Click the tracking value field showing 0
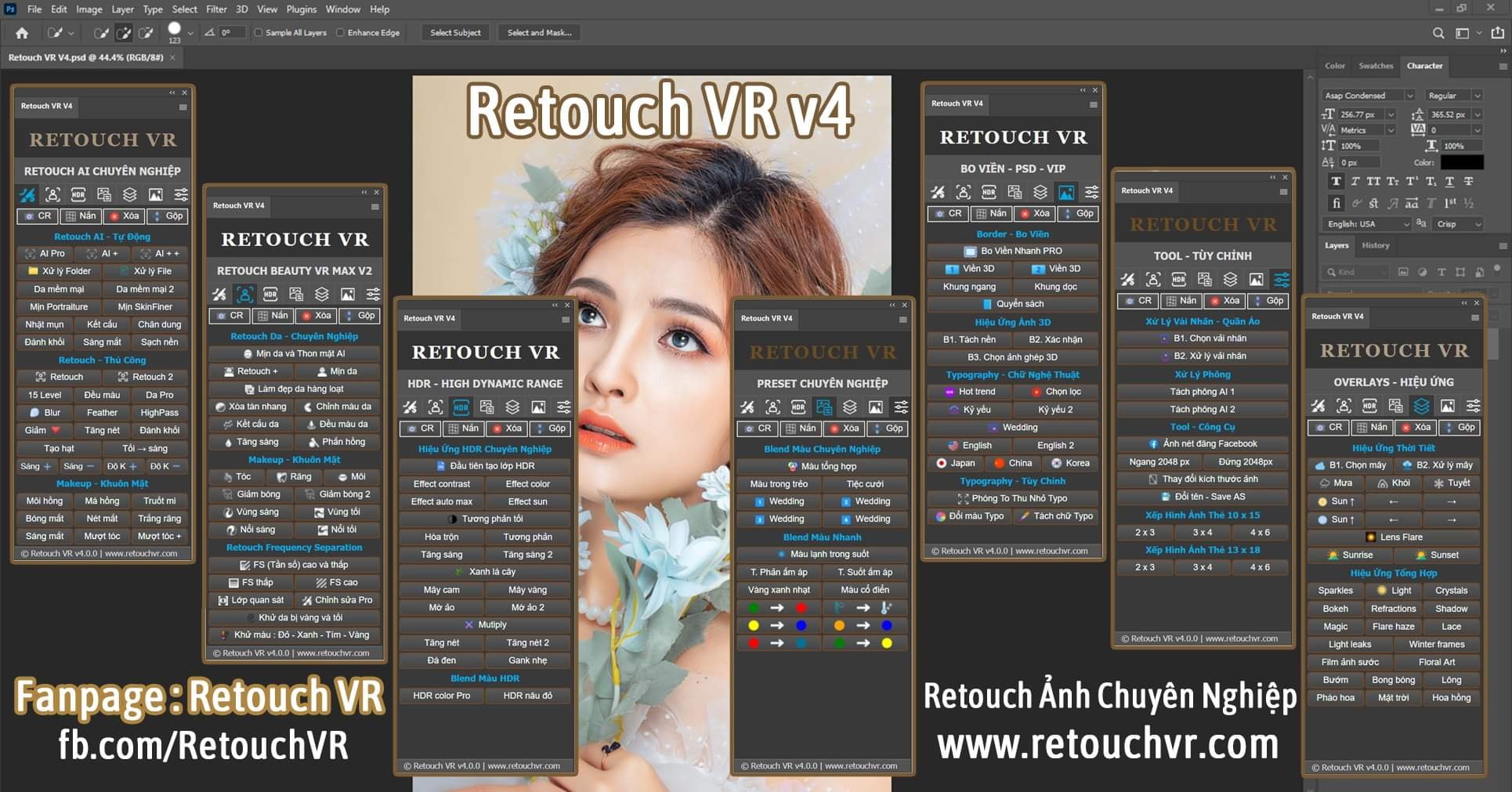The height and width of the screenshot is (792, 1512). click(1451, 130)
